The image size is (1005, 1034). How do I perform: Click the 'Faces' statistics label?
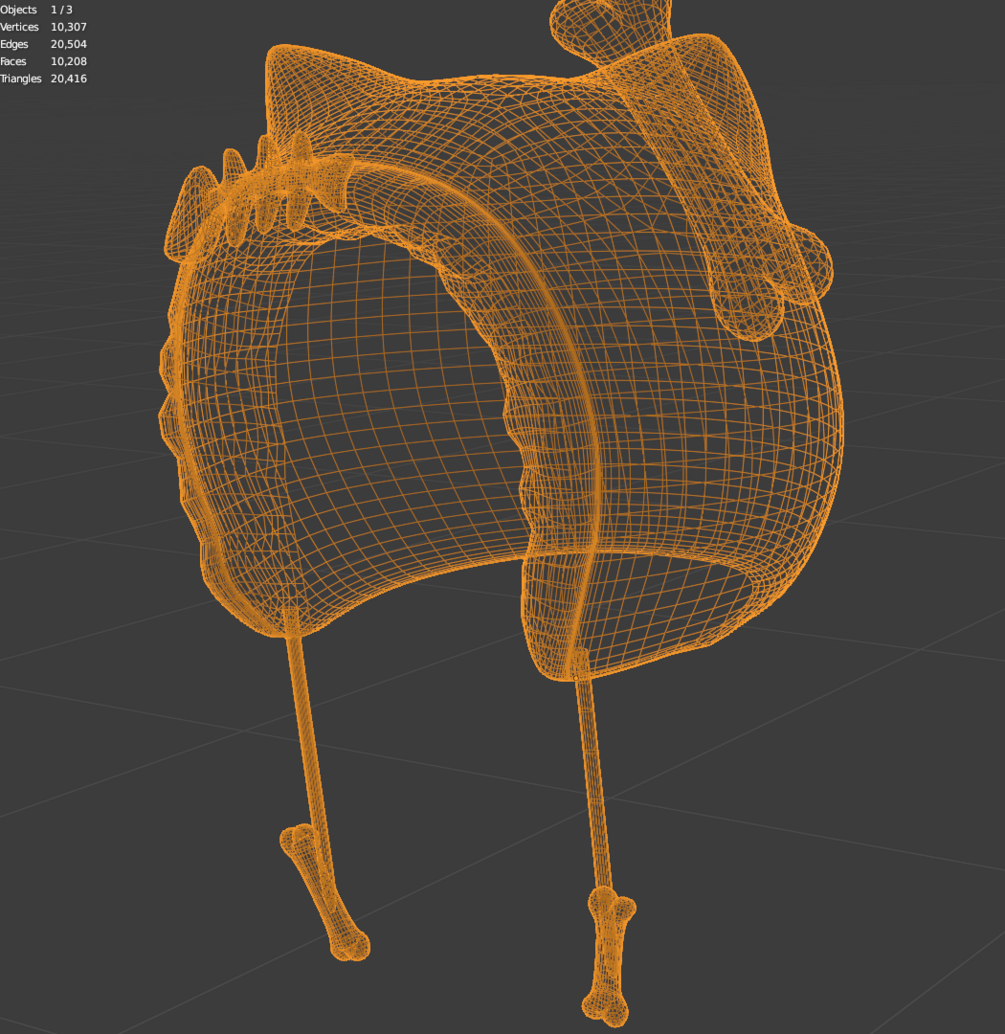point(13,61)
